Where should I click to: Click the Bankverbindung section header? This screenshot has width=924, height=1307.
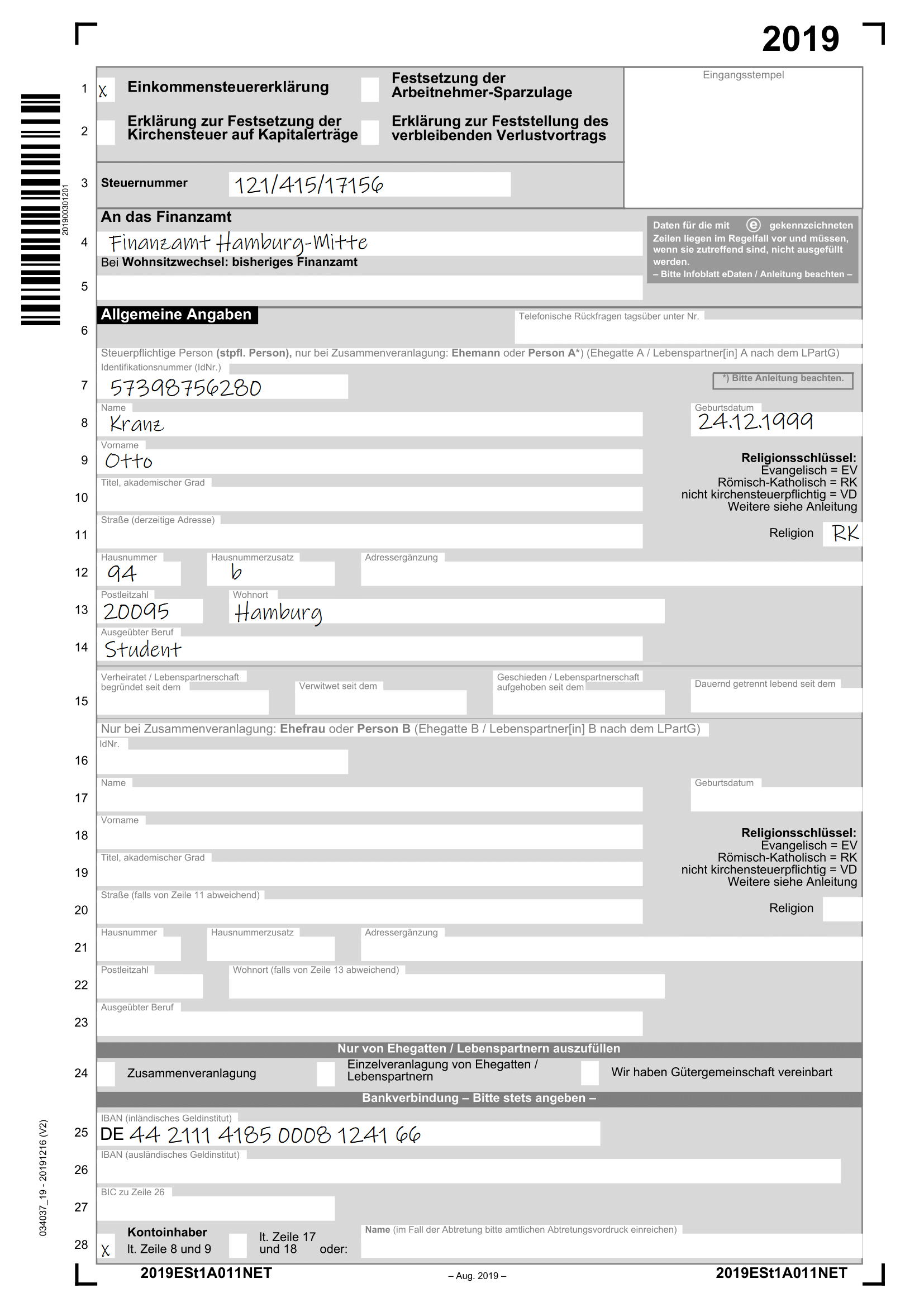[479, 1098]
